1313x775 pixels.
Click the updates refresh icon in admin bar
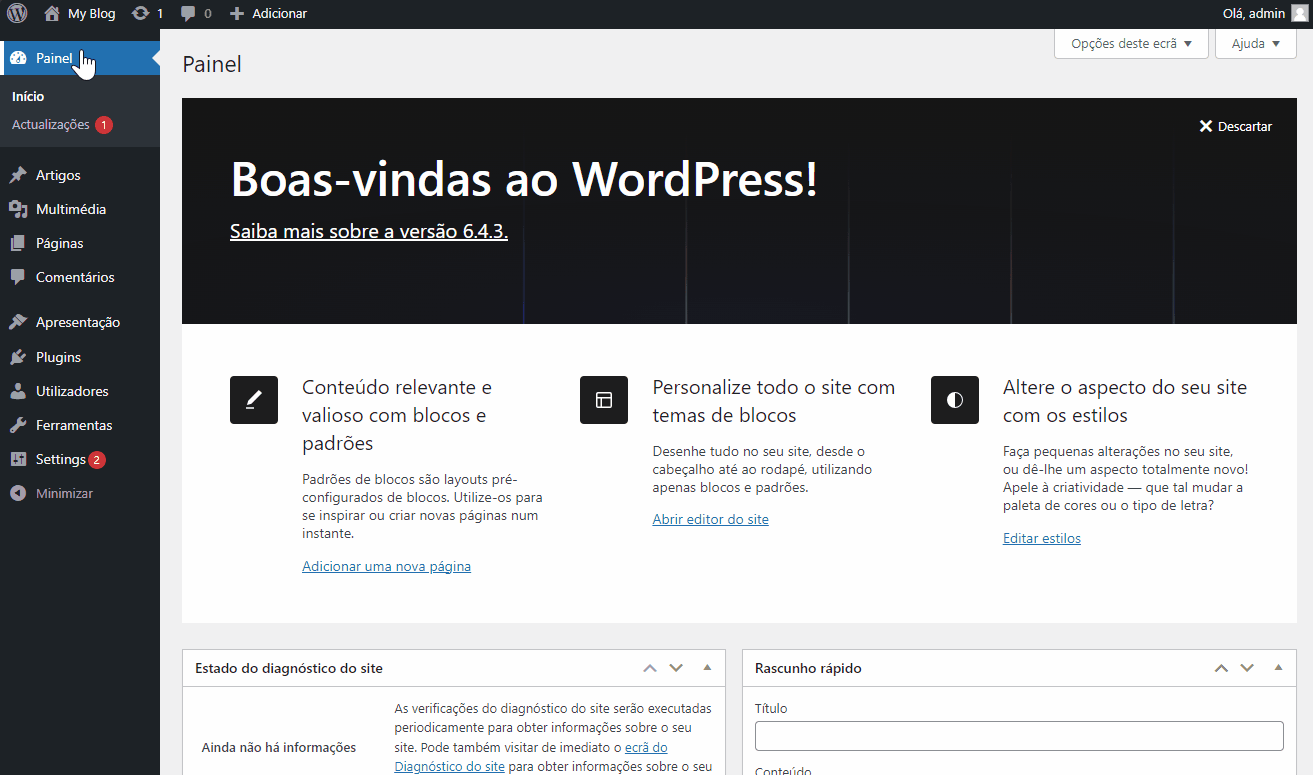(141, 14)
